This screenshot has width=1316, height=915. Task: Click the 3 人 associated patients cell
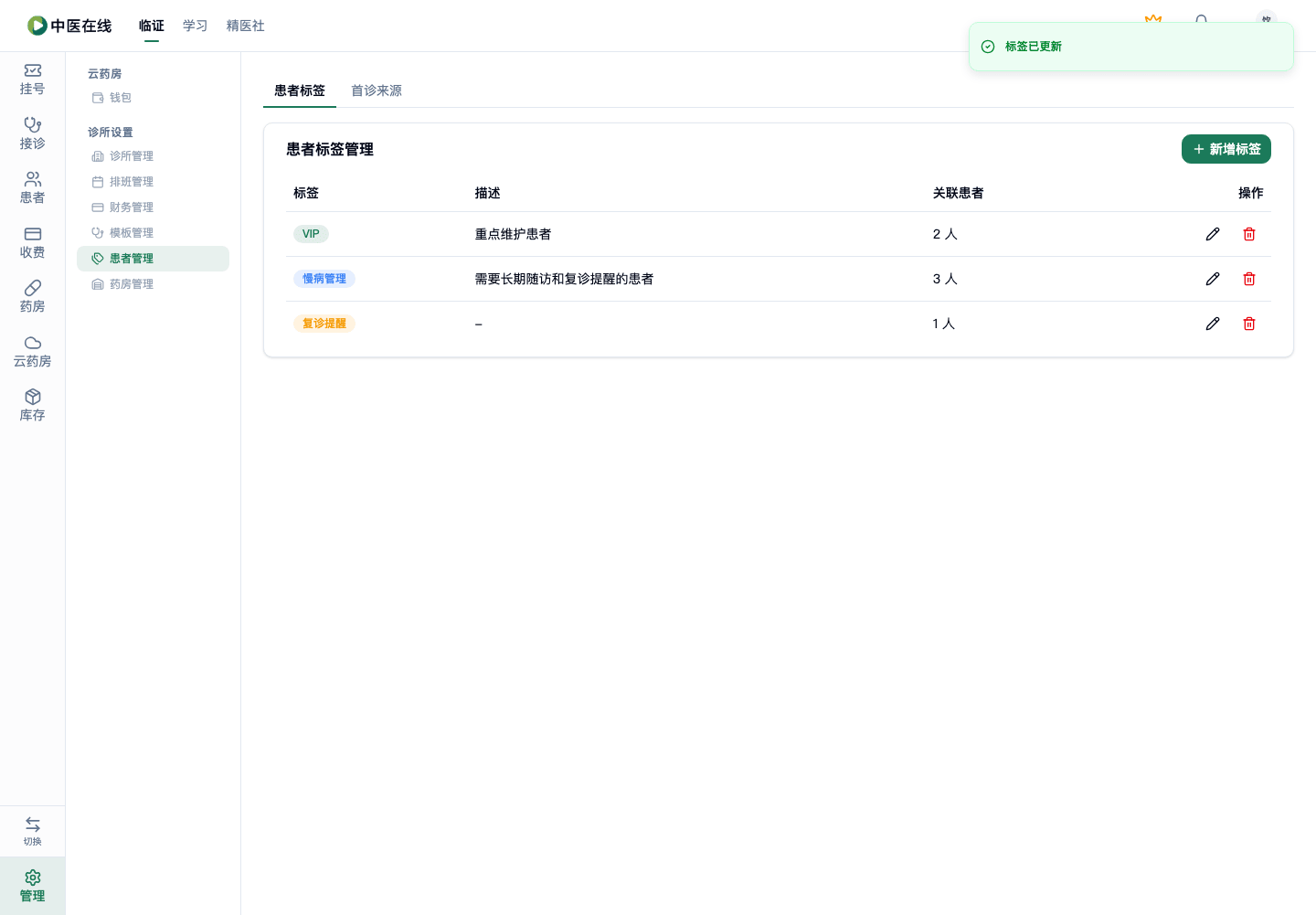[x=945, y=279]
